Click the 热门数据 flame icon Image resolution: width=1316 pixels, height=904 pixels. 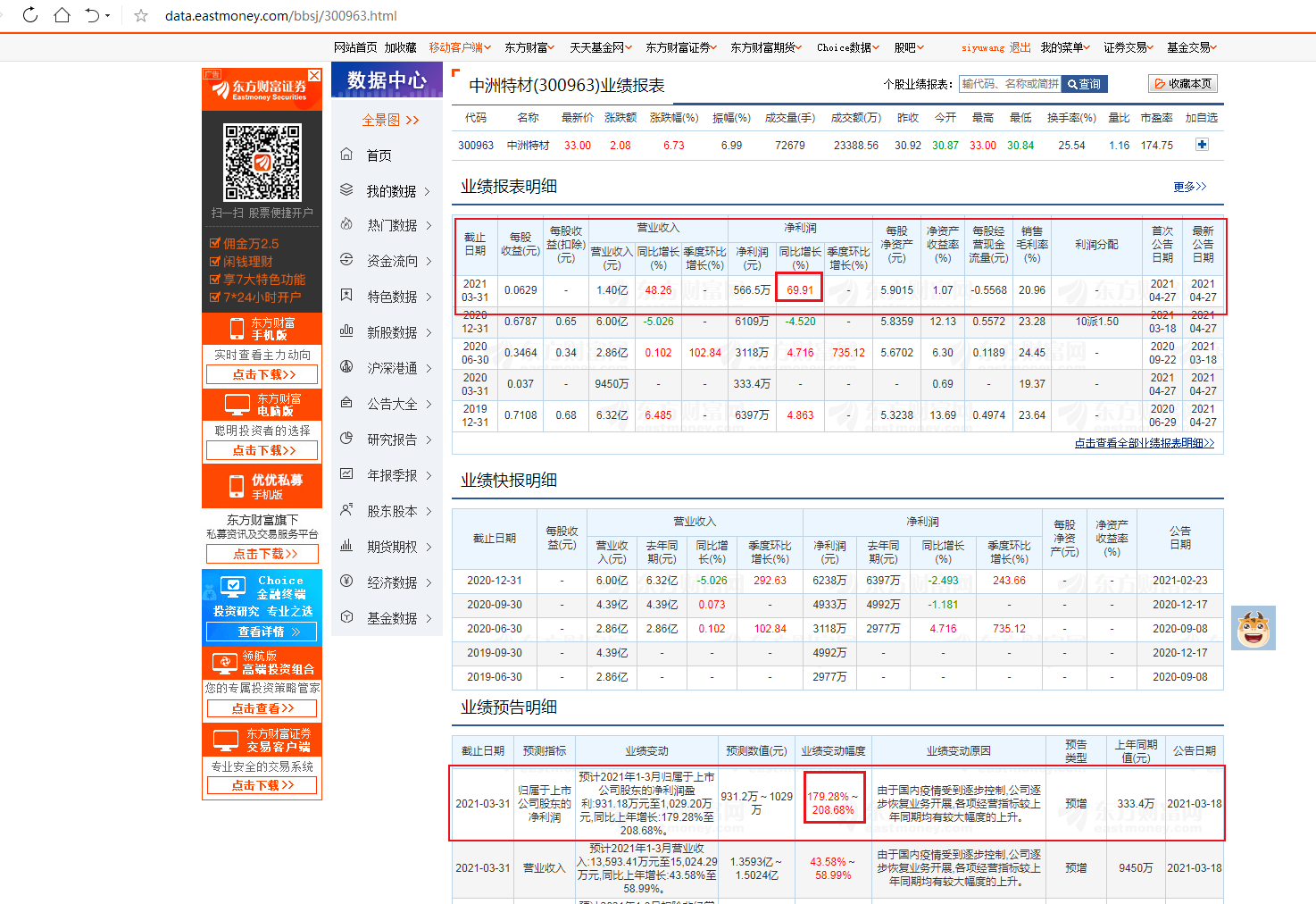pyautogui.click(x=346, y=224)
